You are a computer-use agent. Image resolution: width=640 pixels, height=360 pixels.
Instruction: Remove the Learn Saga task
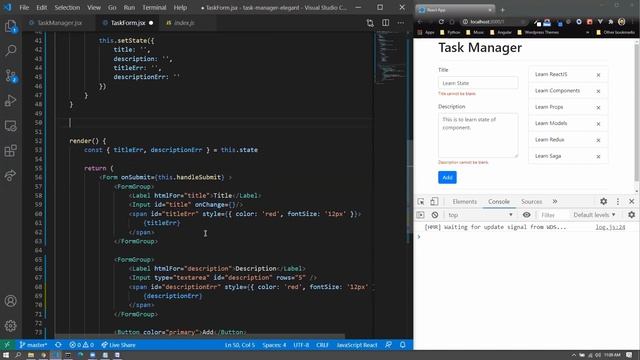[598, 157]
